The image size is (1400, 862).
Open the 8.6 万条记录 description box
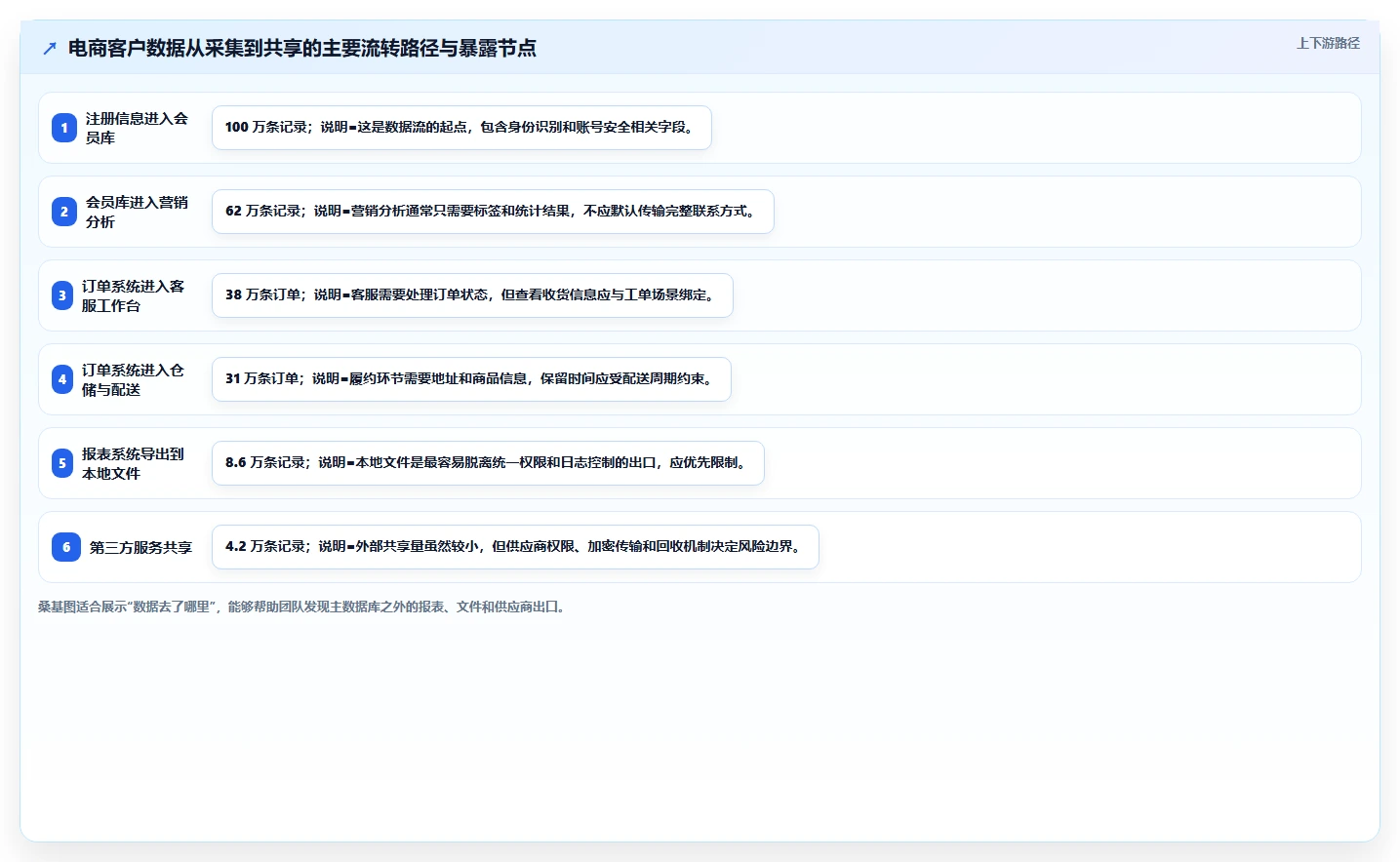488,463
